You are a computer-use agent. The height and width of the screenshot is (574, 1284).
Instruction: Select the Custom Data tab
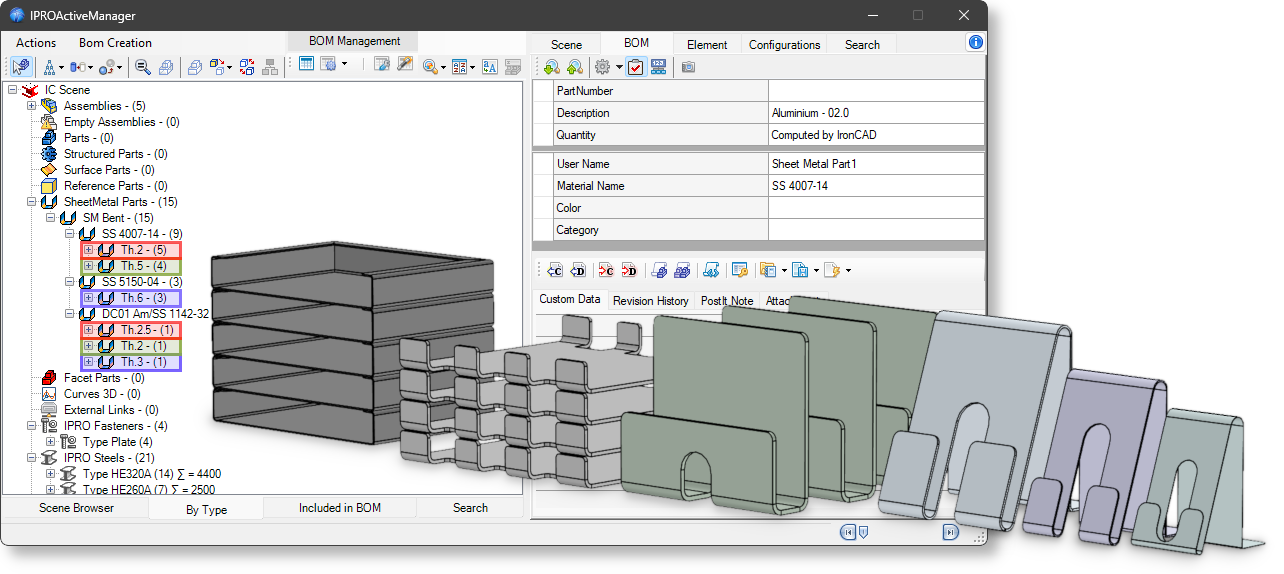point(570,299)
